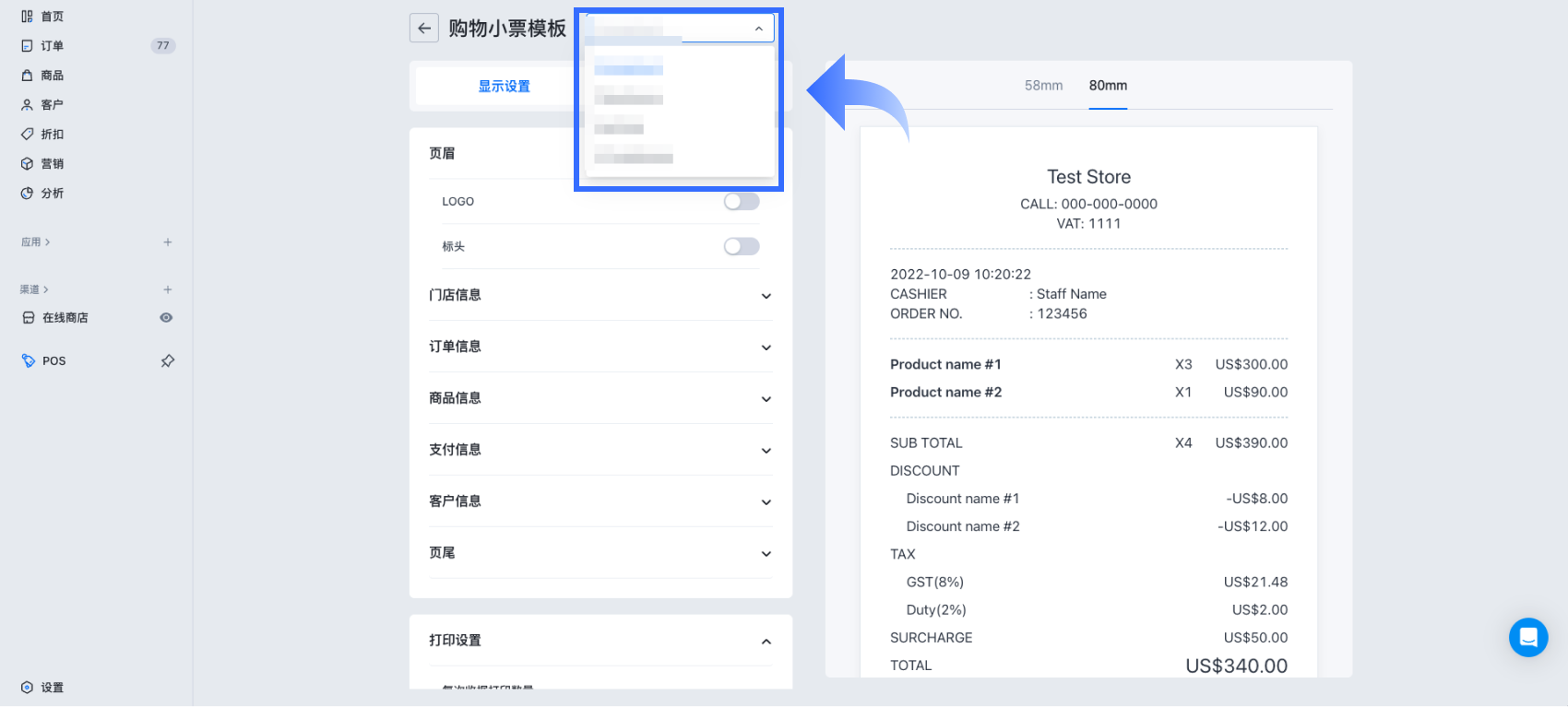Open the 客户 customers icon

[x=27, y=105]
